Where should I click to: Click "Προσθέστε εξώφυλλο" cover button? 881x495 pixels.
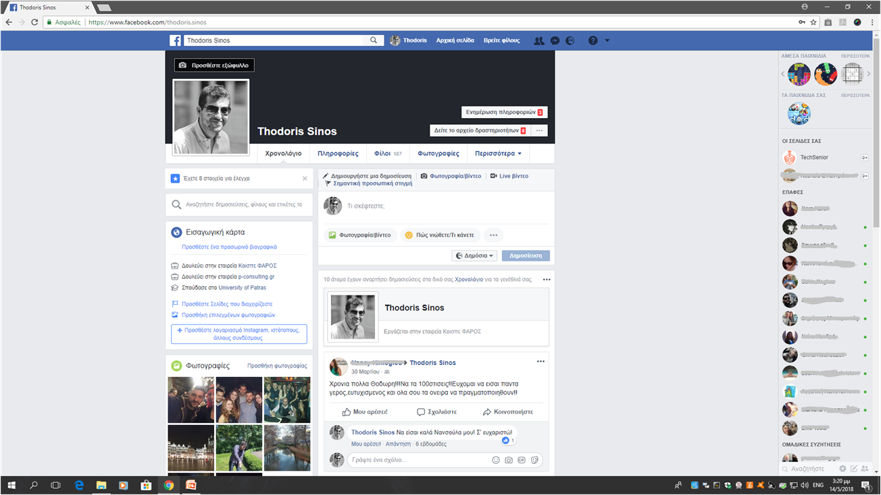tap(214, 66)
